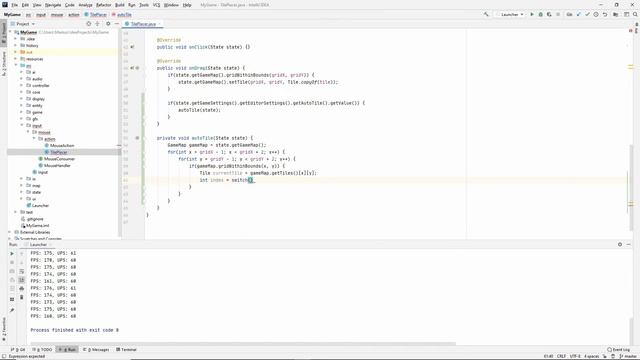Open the Terminal tool window button
Screen dimensions: 640x360
[x=127, y=349]
